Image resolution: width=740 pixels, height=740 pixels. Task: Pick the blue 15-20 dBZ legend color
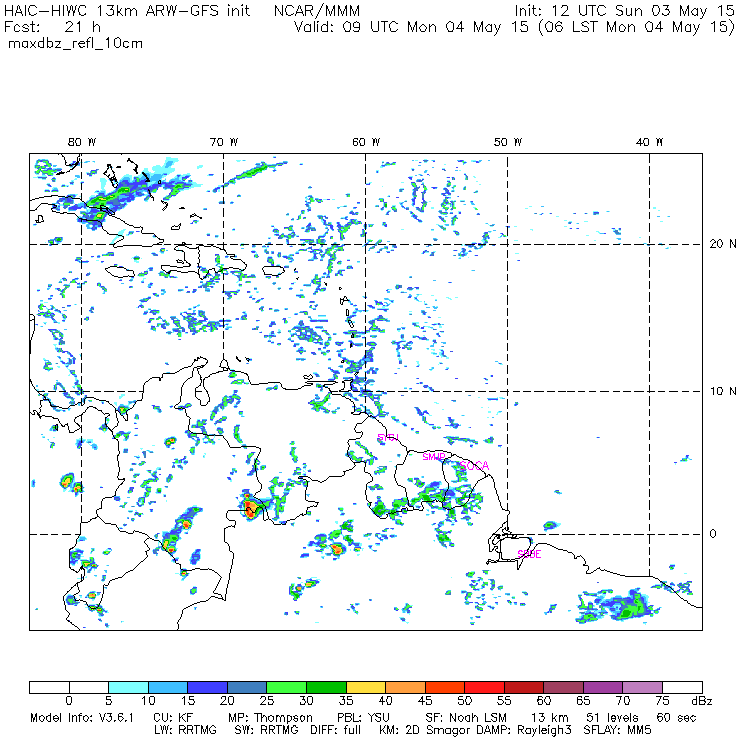click(208, 687)
